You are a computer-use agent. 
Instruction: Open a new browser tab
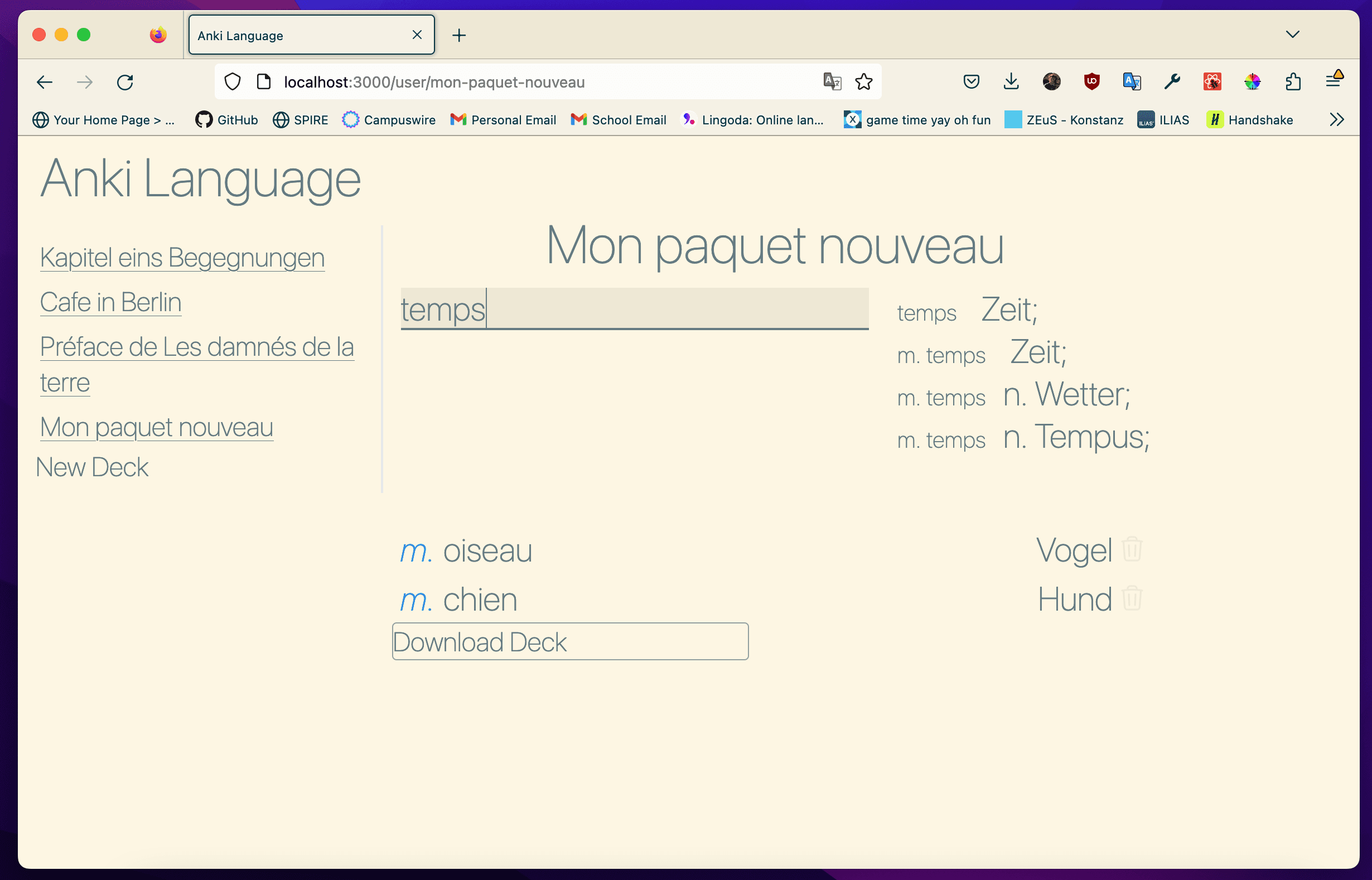click(x=459, y=36)
